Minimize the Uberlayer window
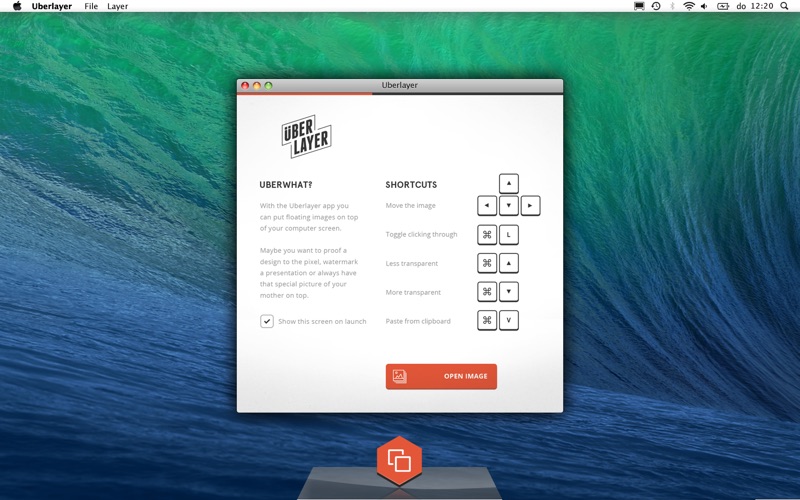The width and height of the screenshot is (800, 500). [257, 85]
